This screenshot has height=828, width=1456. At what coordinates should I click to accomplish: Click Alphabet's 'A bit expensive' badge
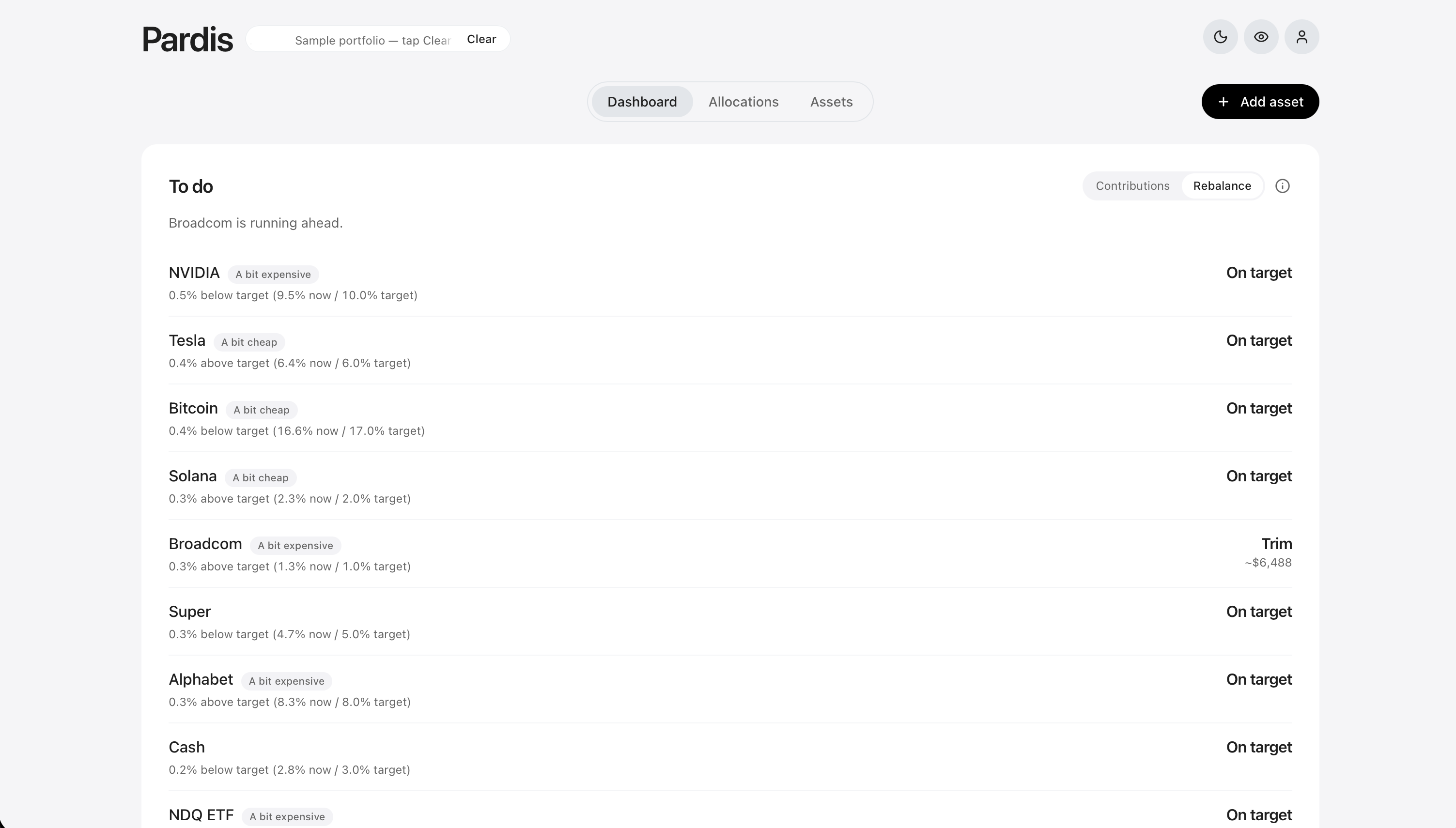pos(287,681)
